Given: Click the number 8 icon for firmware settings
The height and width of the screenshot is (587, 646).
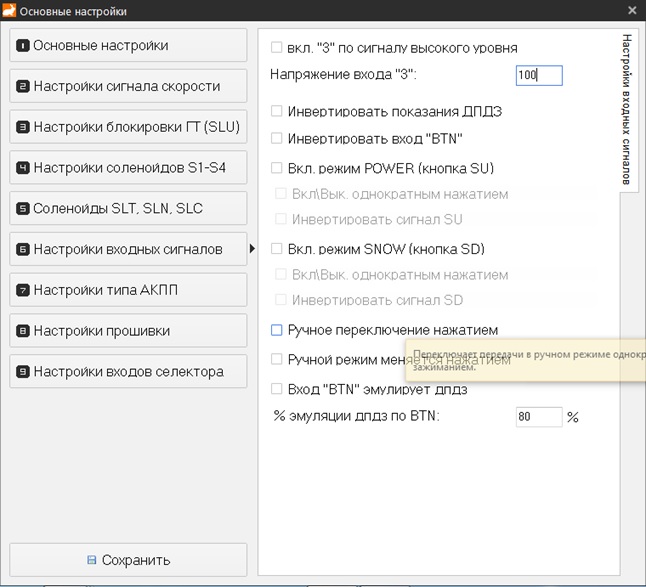Looking at the screenshot, I should [23, 331].
